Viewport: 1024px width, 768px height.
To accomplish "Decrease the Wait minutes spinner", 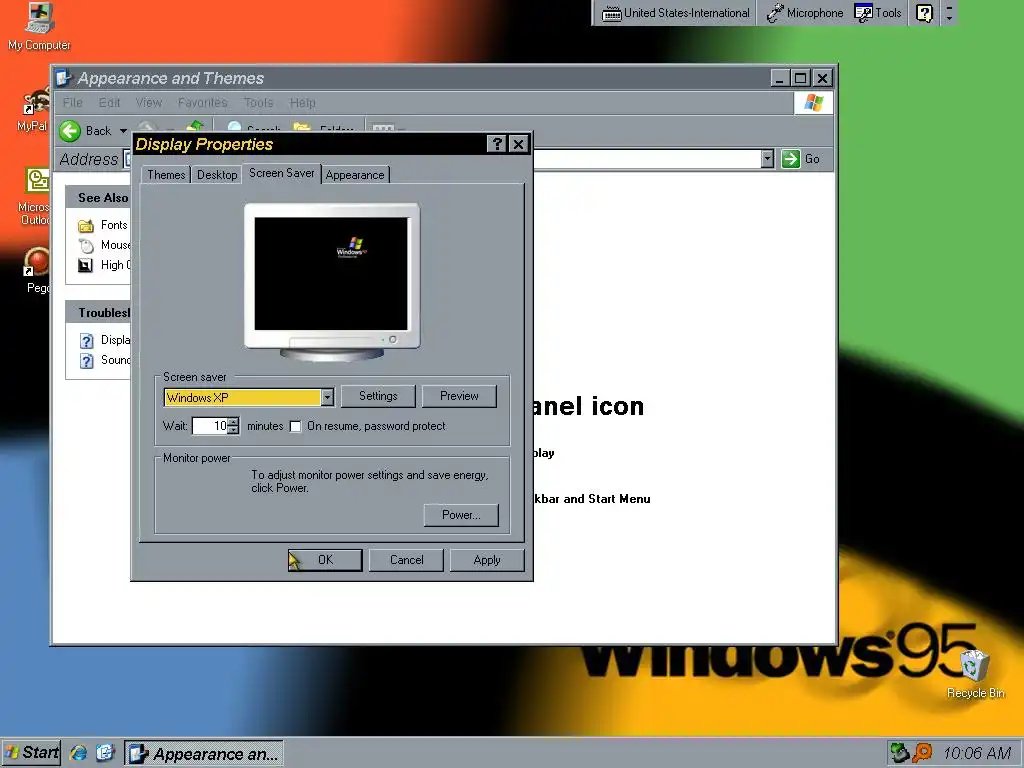I will click(233, 431).
